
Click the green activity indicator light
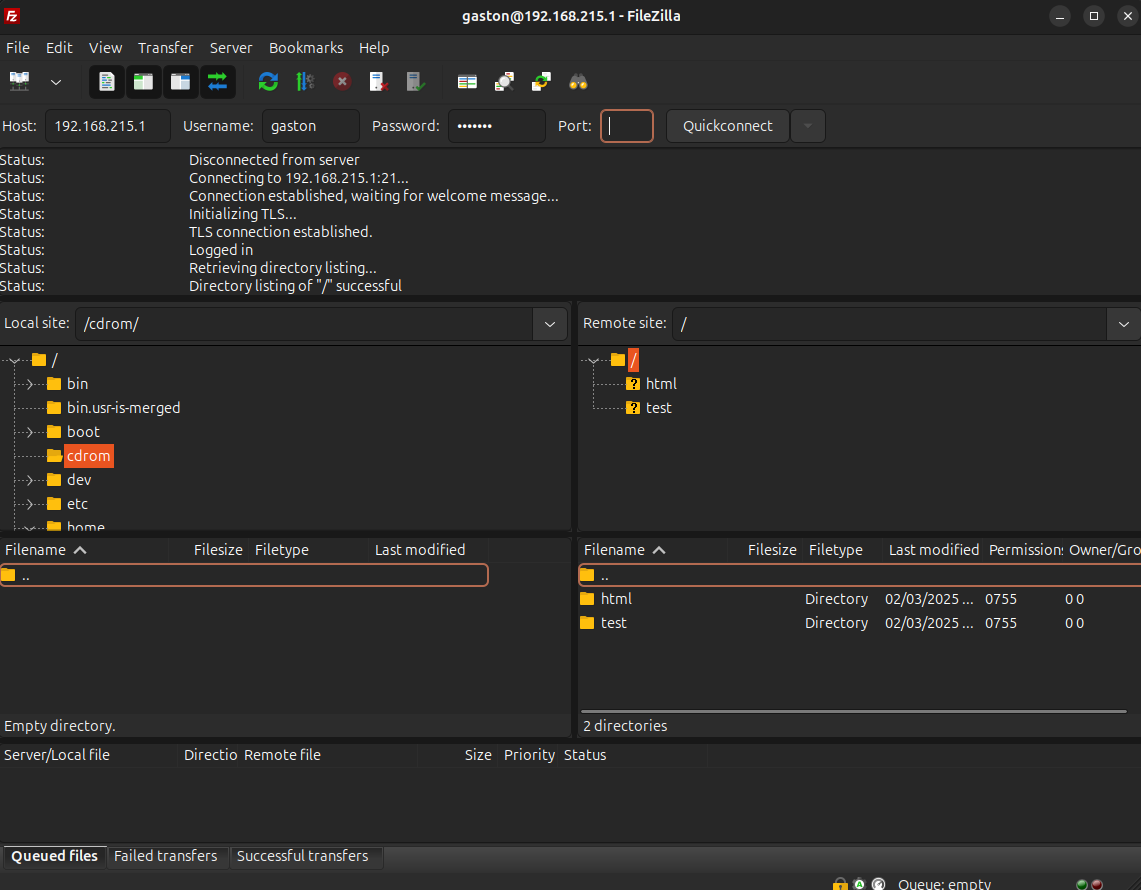[x=1082, y=885]
